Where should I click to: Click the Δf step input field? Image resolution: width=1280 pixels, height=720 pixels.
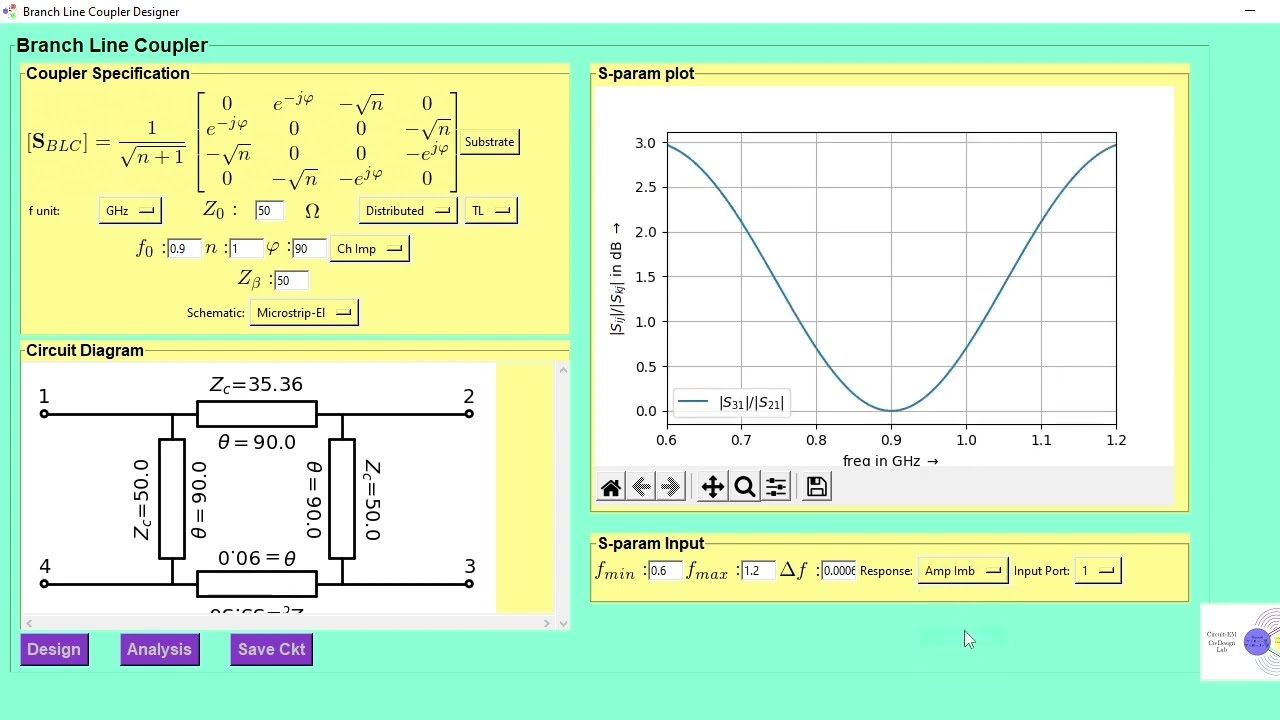click(839, 571)
